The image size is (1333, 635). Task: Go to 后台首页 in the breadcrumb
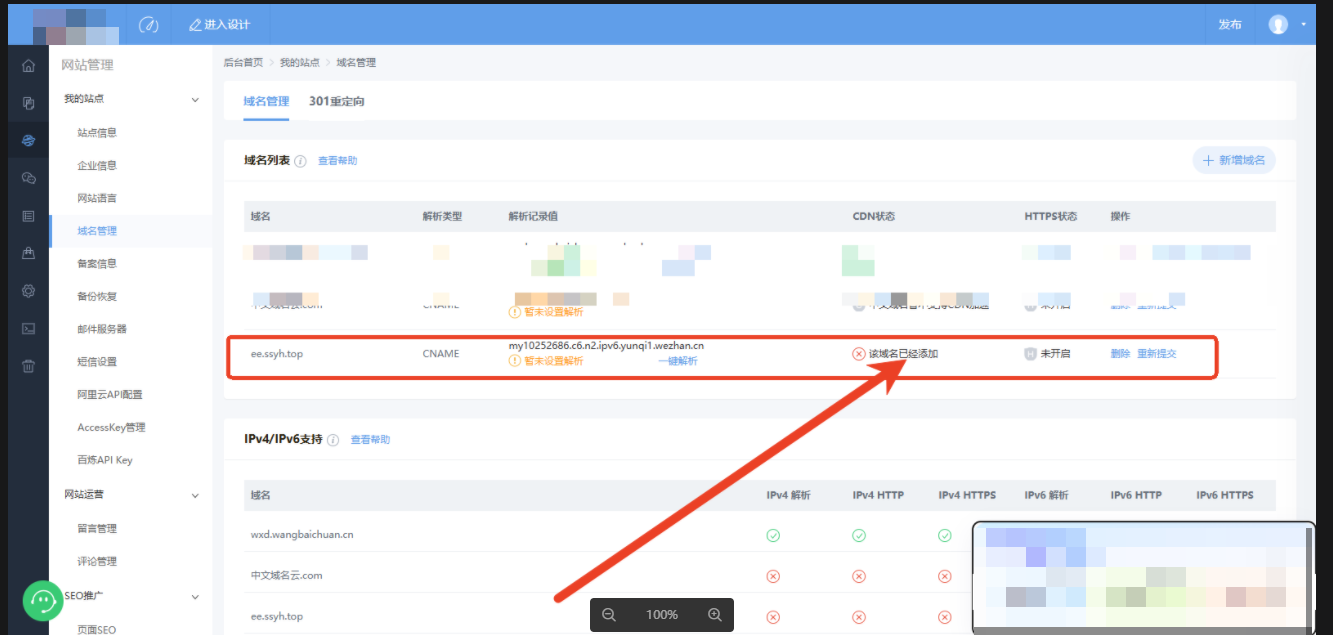tap(243, 63)
